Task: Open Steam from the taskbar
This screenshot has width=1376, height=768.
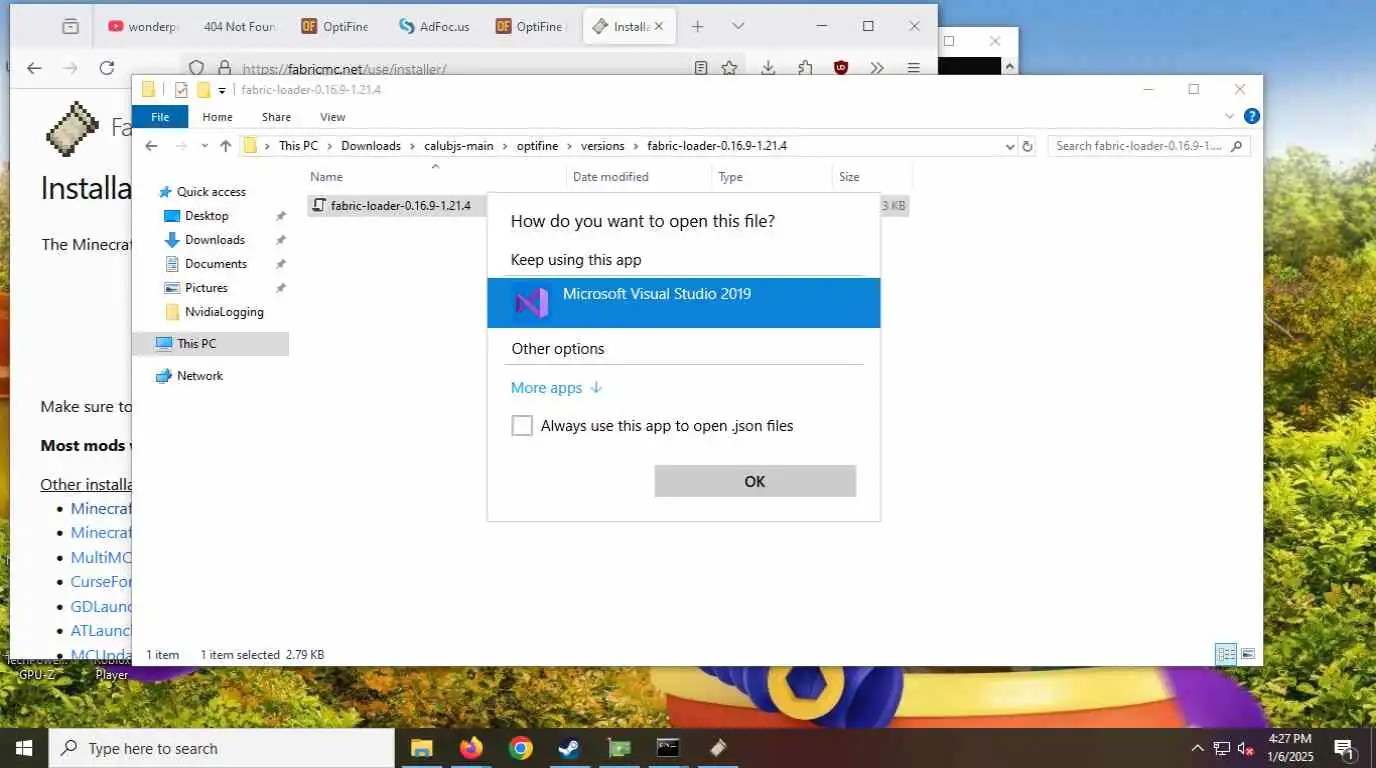Action: tap(569, 748)
